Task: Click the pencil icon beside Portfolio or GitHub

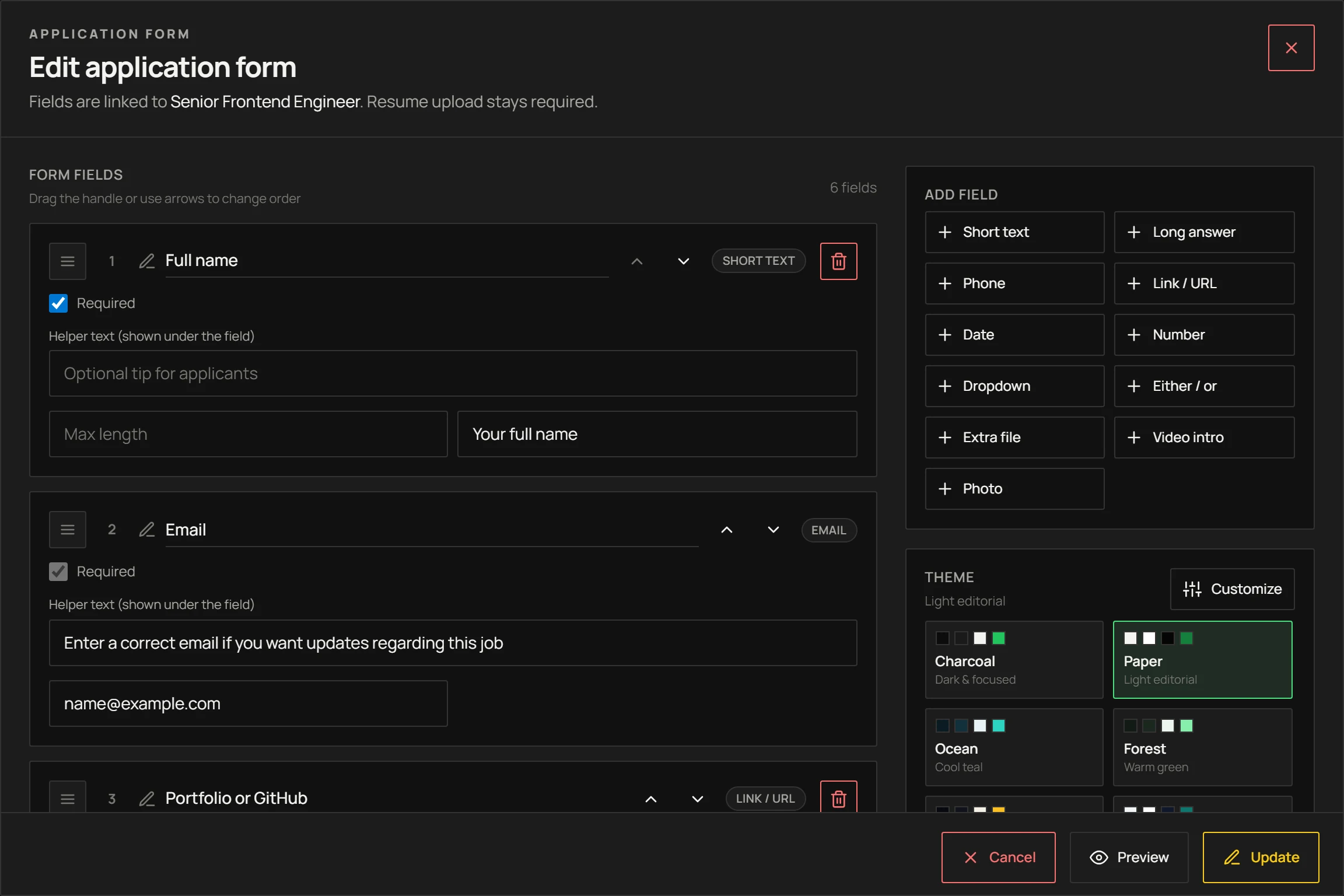Action: [x=147, y=798]
